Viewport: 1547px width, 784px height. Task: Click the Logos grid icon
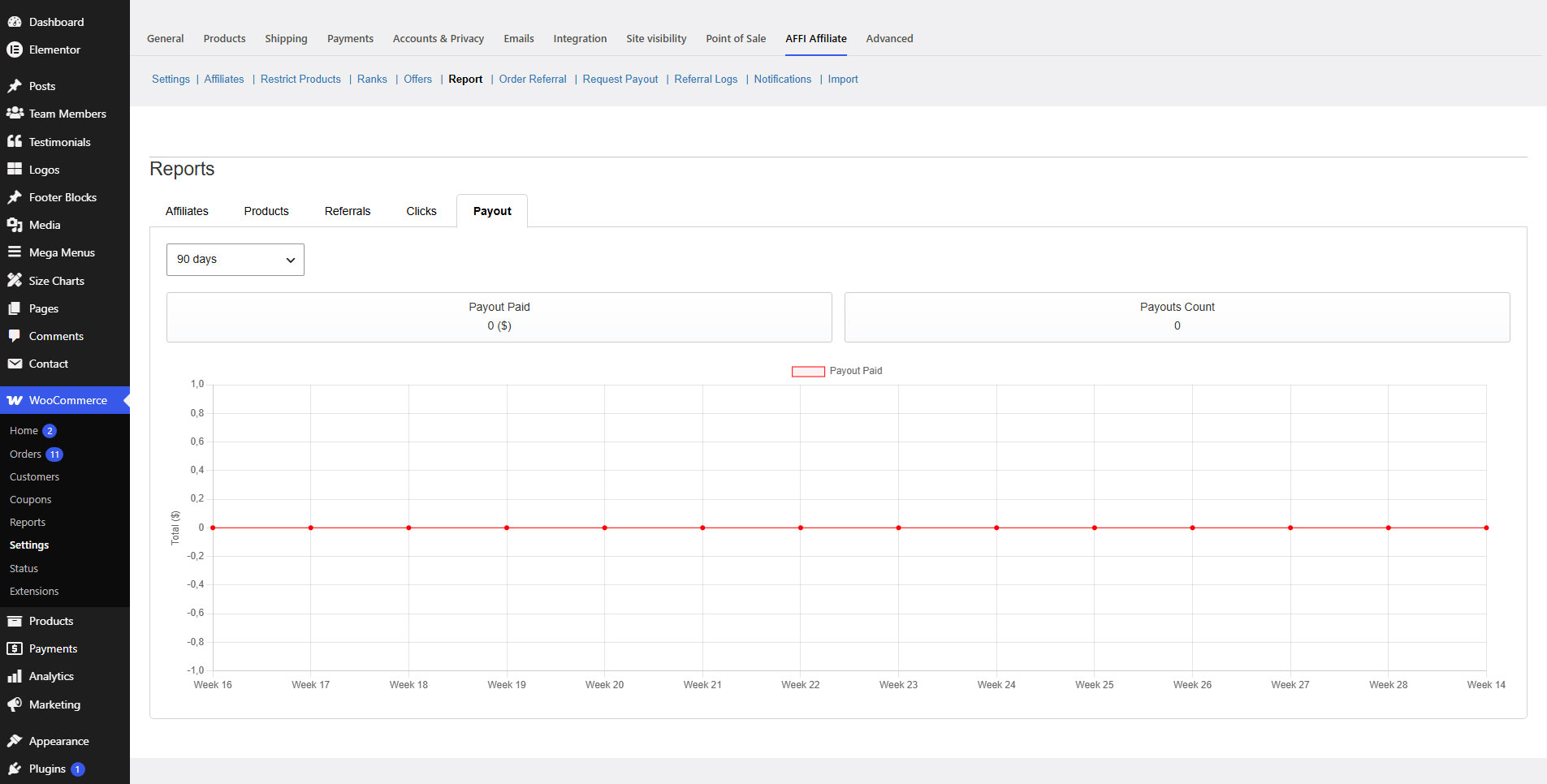(15, 170)
